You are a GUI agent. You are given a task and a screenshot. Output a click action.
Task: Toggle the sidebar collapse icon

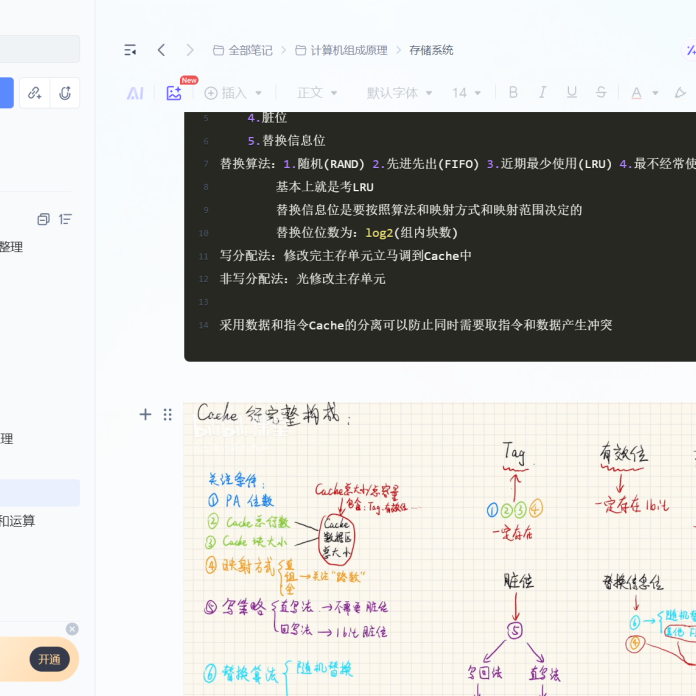(130, 50)
